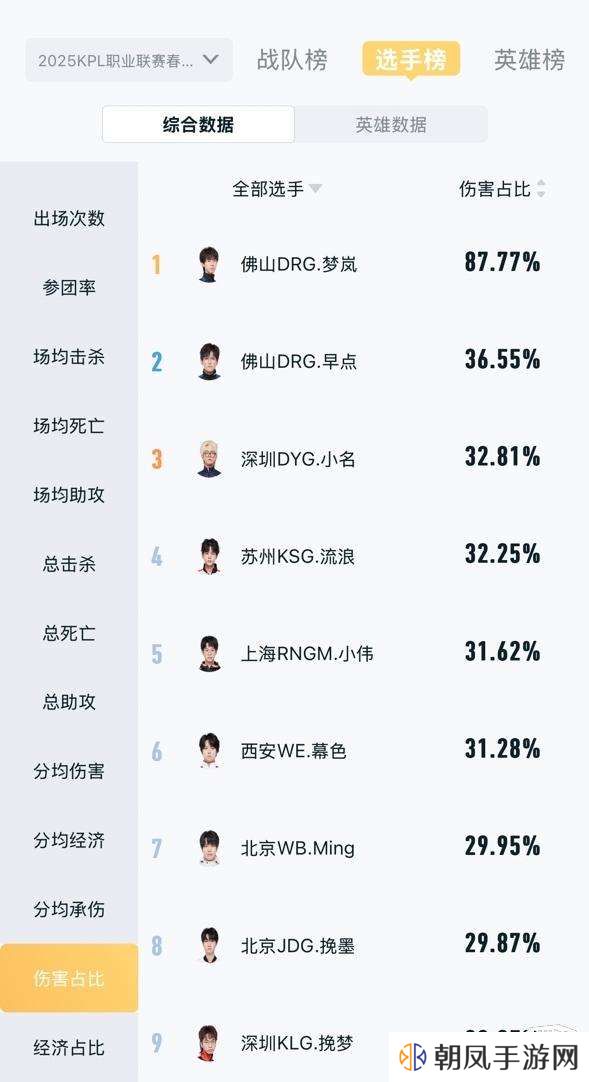Select the highlighted 伤害占比 sidebar item
Image resolution: width=589 pixels, height=1082 pixels.
[x=69, y=978]
